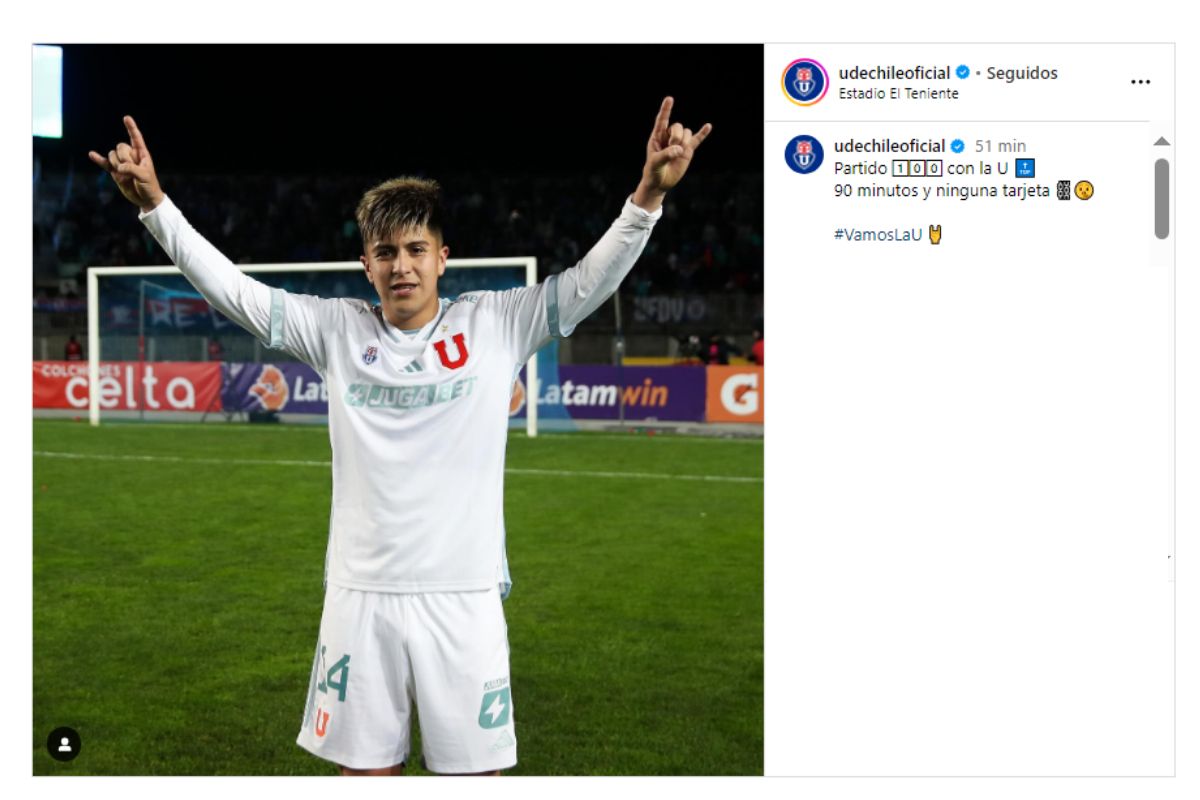Click the verified badge beside header username
Viewport: 1200px width, 800px height.
pyautogui.click(x=963, y=73)
